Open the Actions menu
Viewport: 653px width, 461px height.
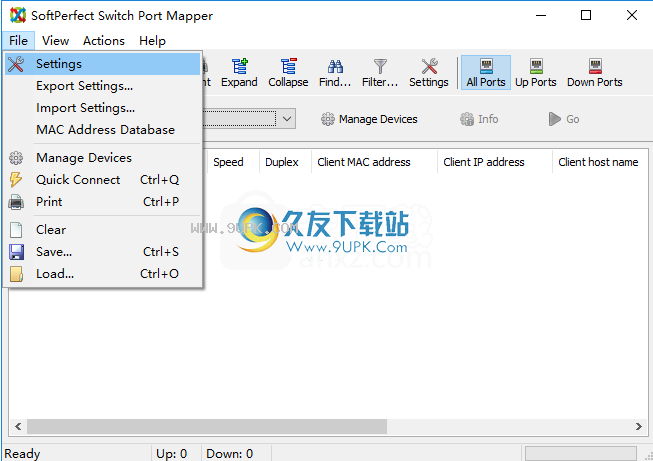(104, 41)
